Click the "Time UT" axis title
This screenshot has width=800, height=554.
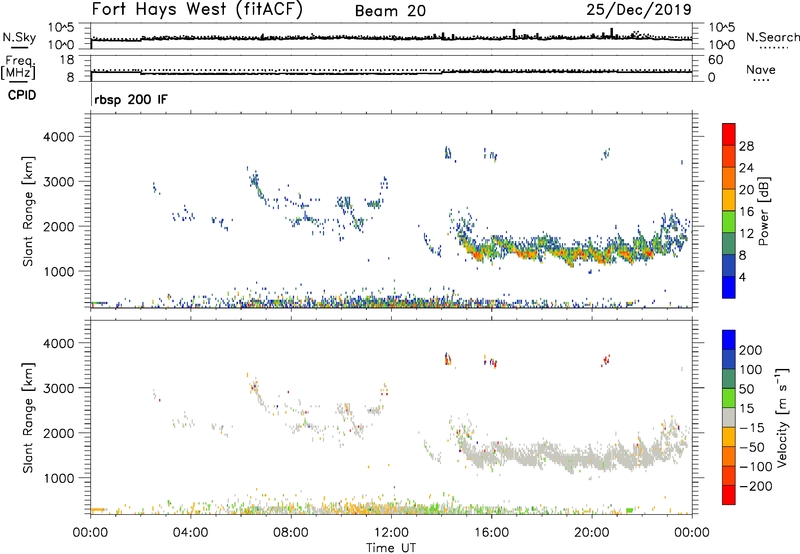391,547
